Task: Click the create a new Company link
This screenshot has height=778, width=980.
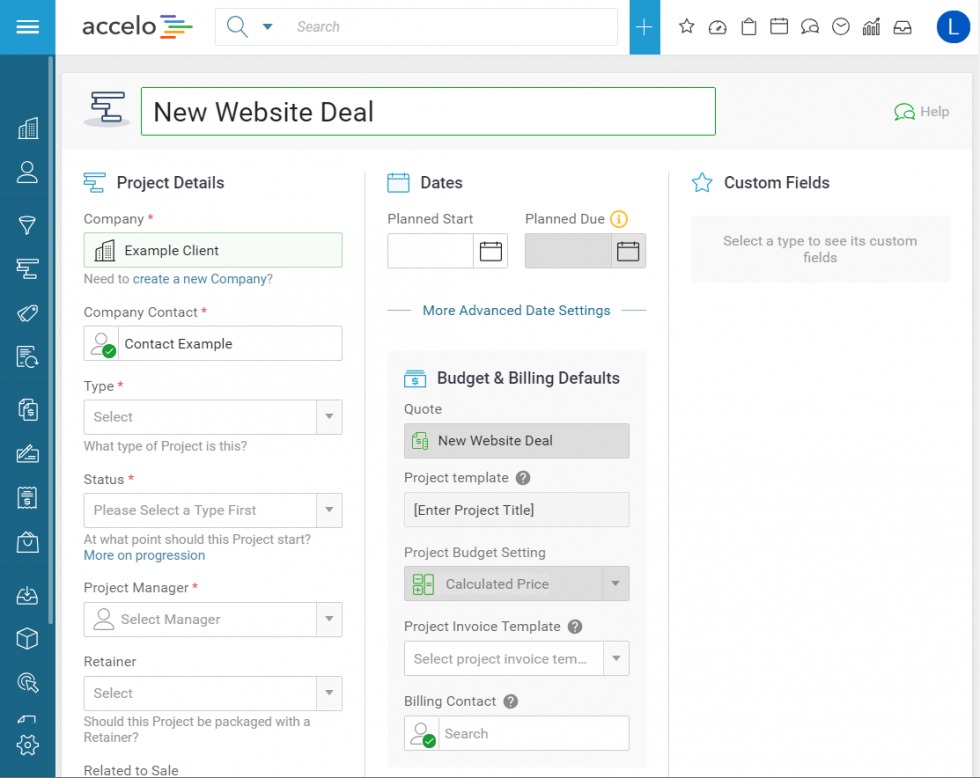Action: [199, 279]
